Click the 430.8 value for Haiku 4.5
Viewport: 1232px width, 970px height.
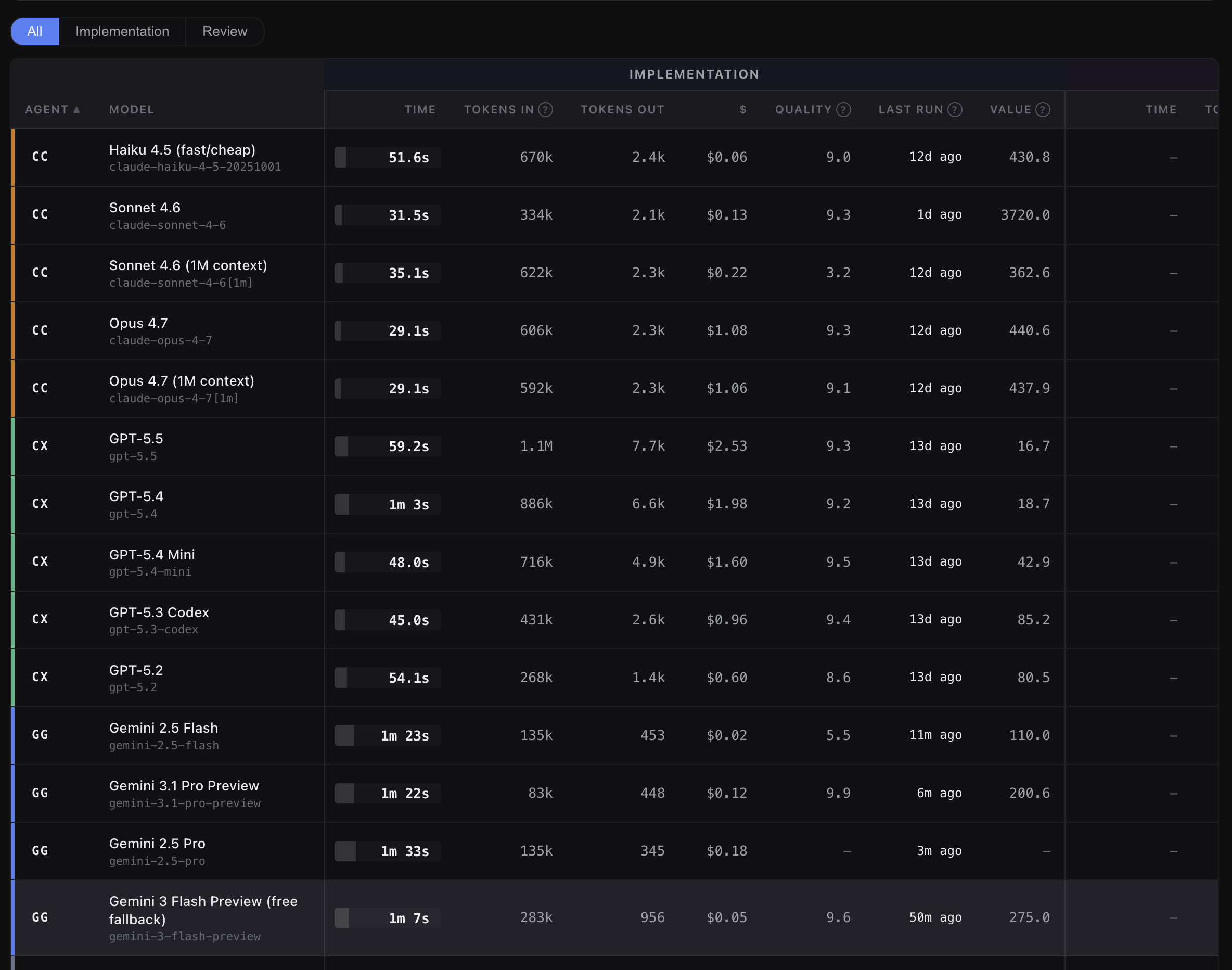[1029, 157]
